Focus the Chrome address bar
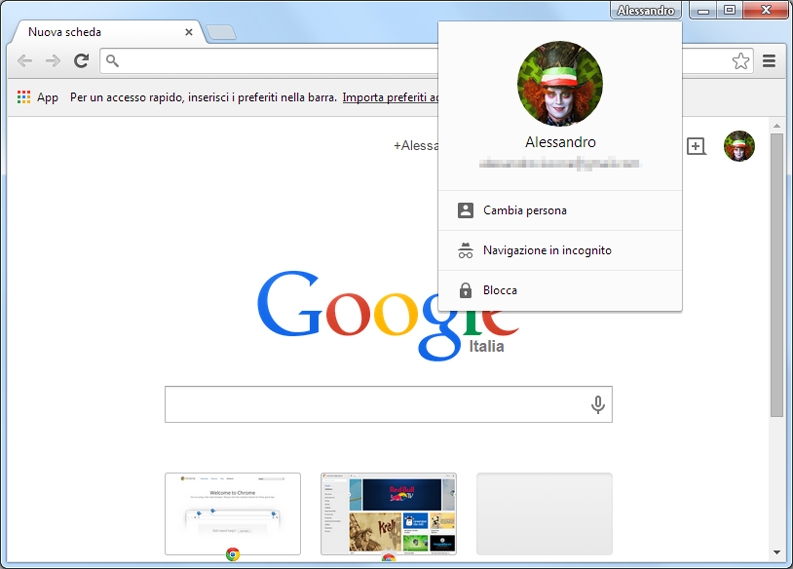The height and width of the screenshot is (569, 793). point(271,61)
